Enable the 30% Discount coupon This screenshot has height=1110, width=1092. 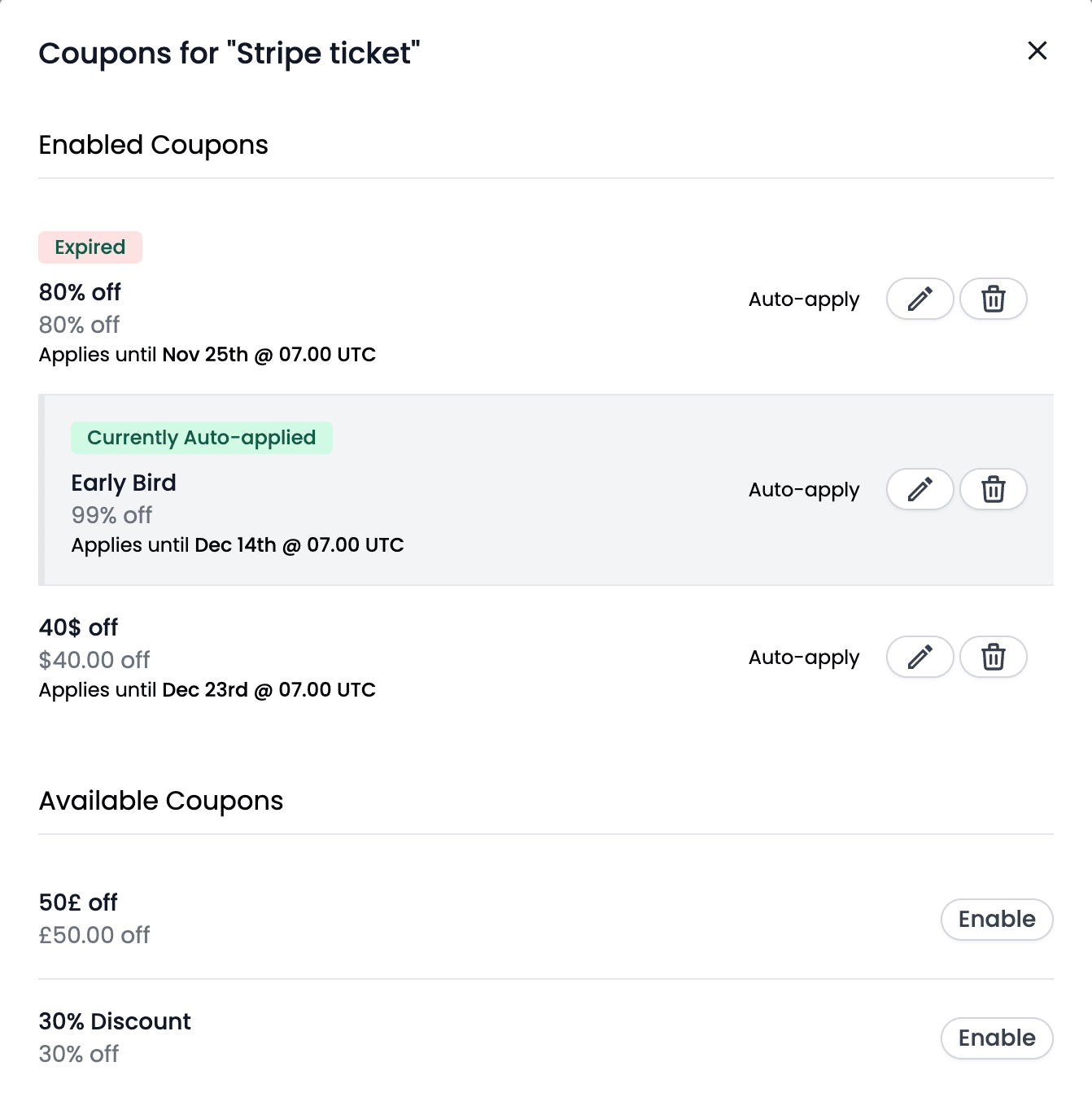click(x=997, y=1038)
